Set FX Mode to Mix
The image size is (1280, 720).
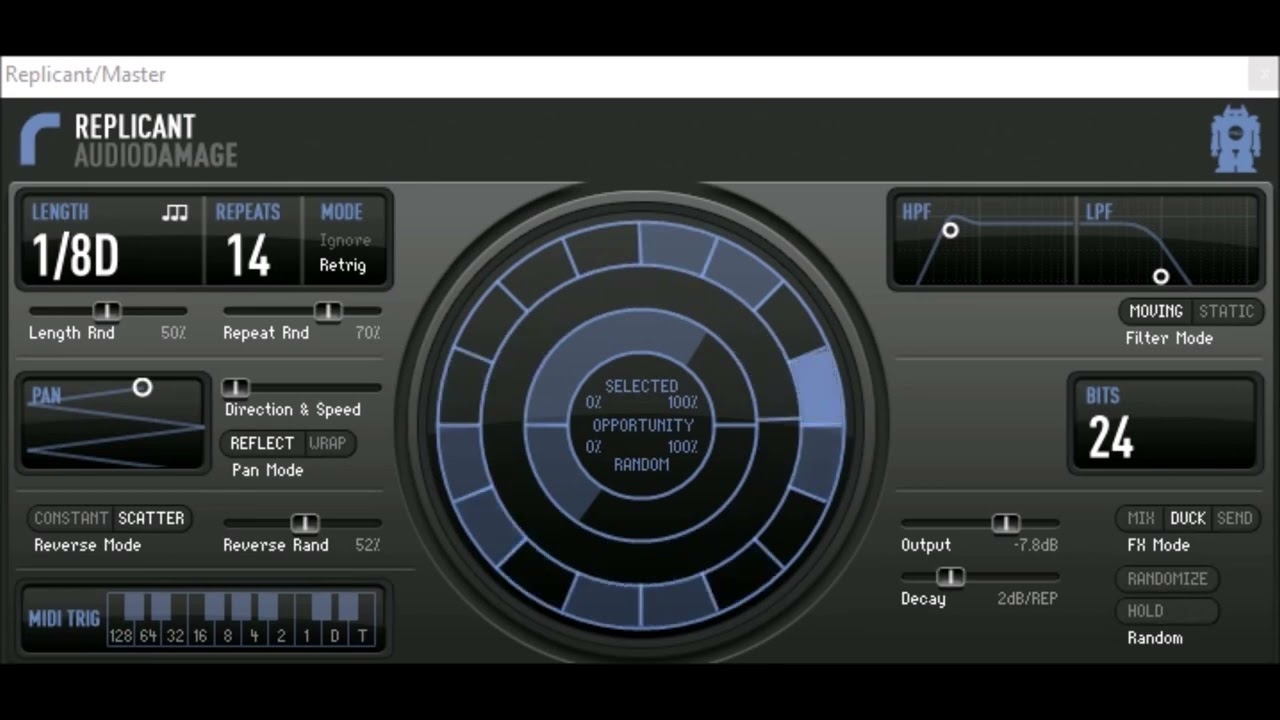(x=1141, y=518)
